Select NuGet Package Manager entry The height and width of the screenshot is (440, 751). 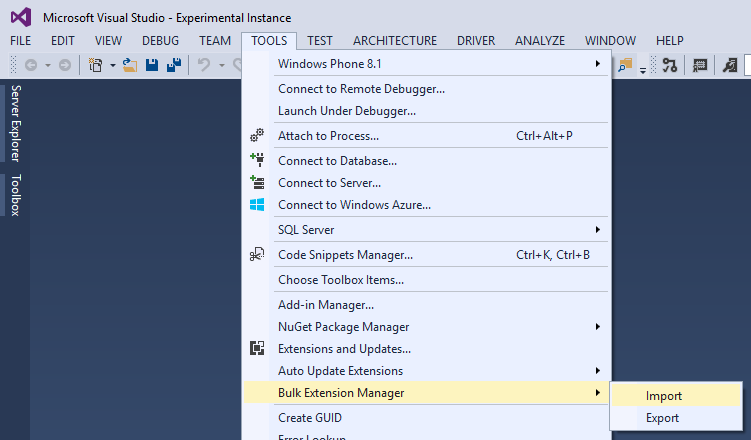click(x=426, y=327)
